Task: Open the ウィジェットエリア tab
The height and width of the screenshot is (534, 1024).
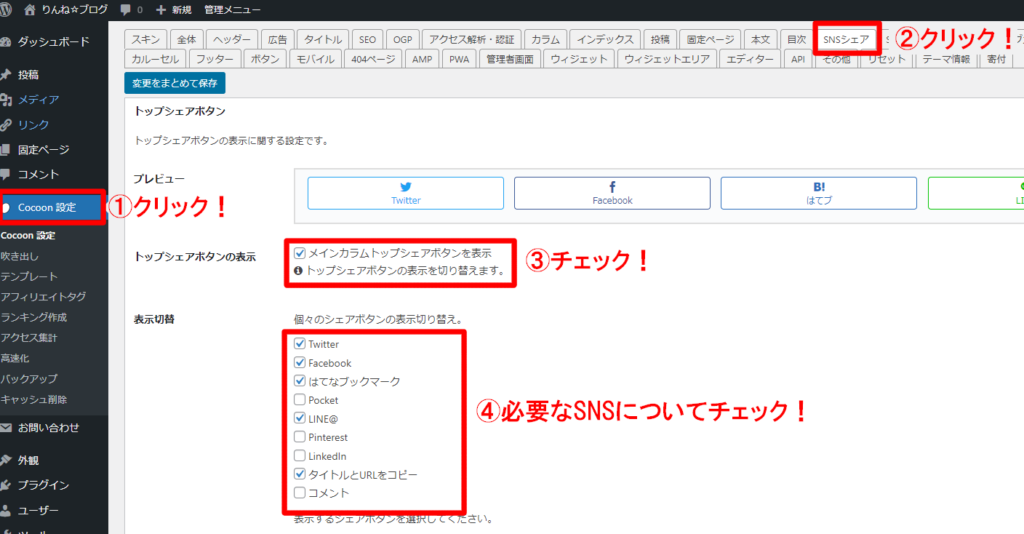Action: click(667, 59)
